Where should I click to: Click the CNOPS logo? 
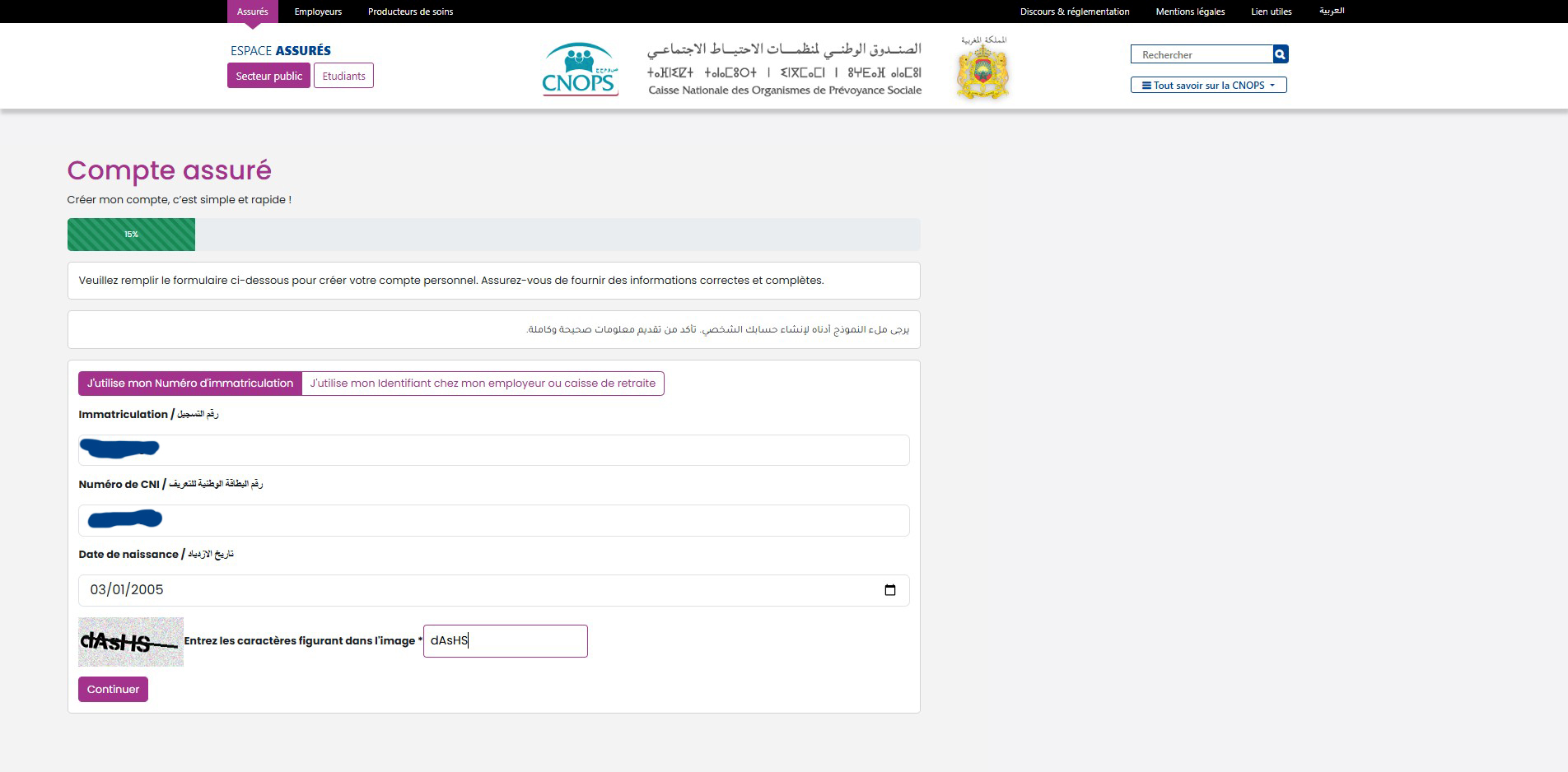[x=580, y=70]
